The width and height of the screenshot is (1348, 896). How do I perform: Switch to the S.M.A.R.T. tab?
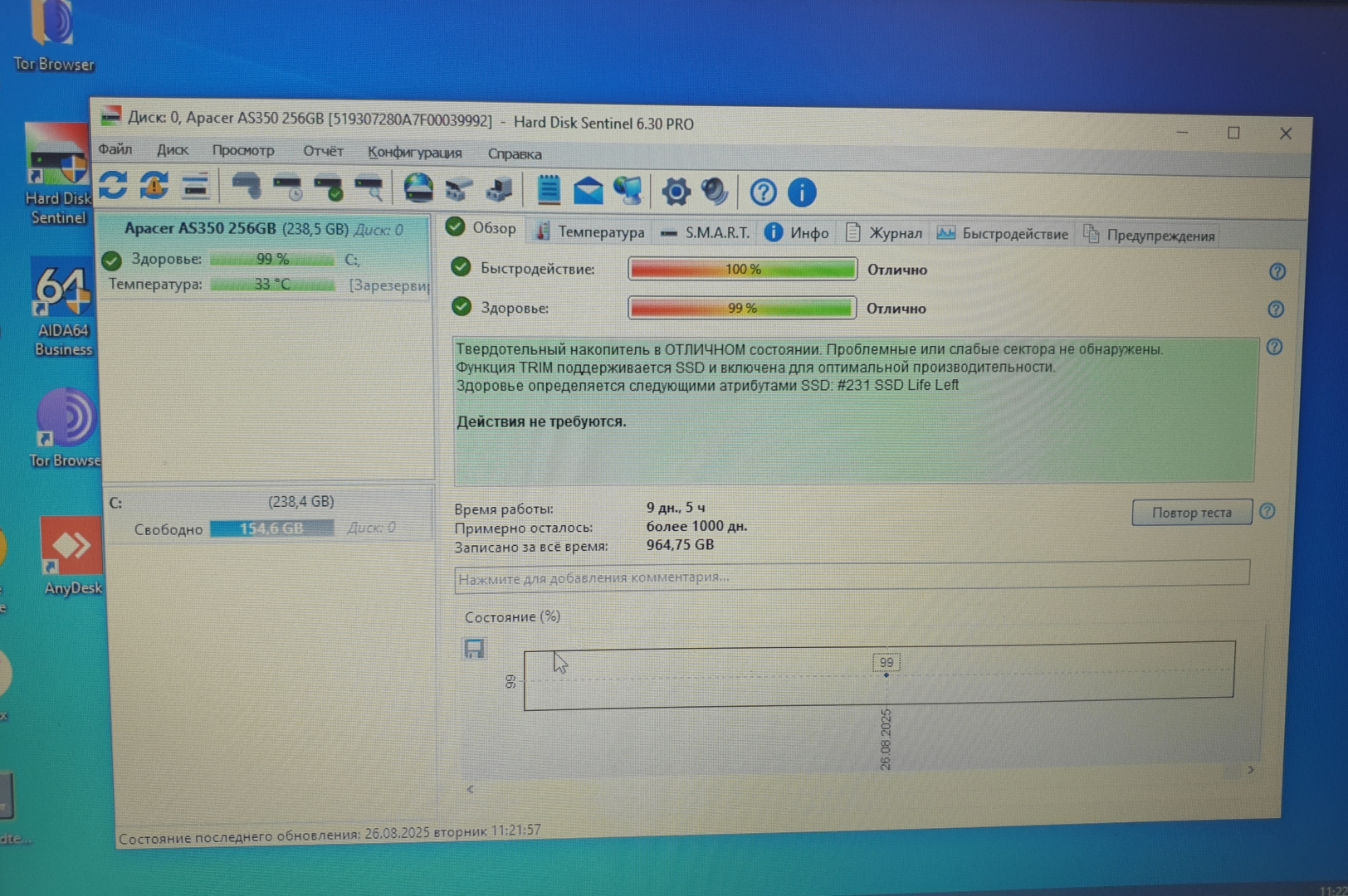coord(706,233)
